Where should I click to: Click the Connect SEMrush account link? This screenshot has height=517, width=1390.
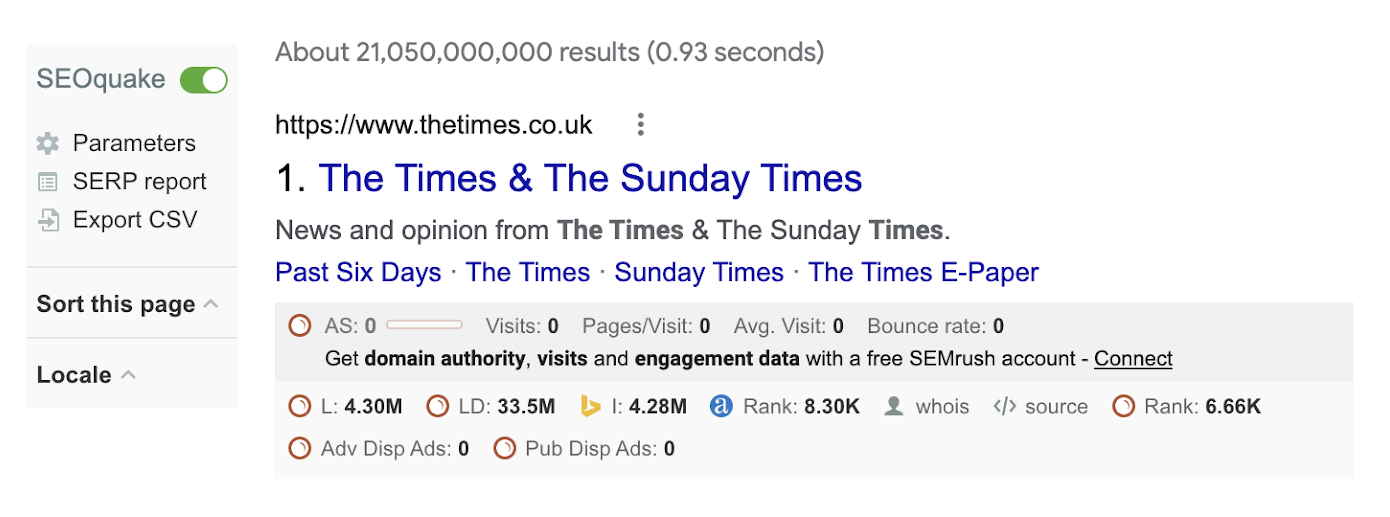(1133, 358)
